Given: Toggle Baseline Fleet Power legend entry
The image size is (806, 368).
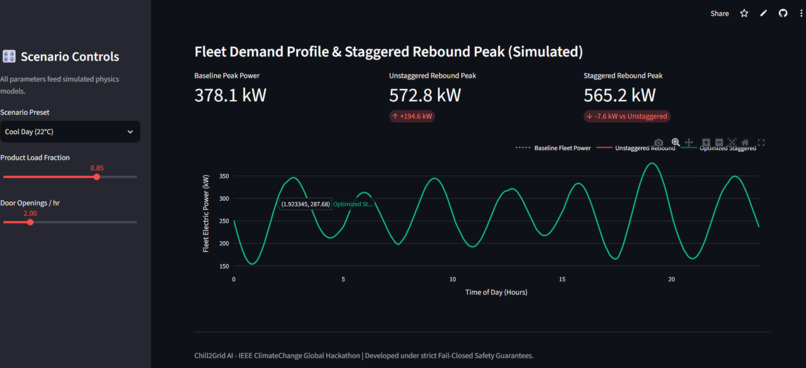Looking at the screenshot, I should [x=554, y=148].
